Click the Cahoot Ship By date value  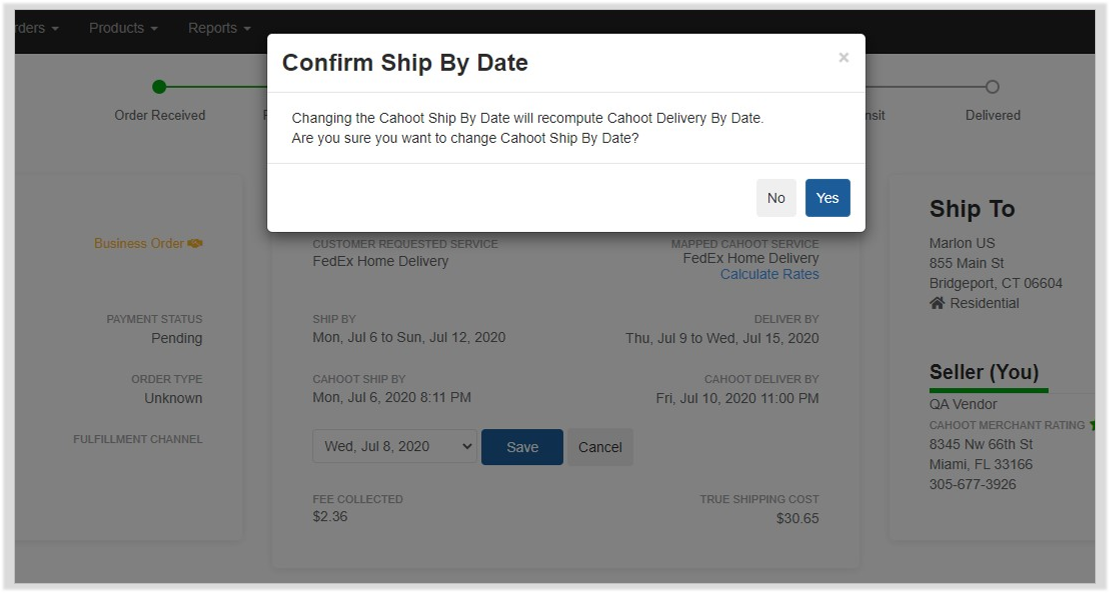coord(391,398)
